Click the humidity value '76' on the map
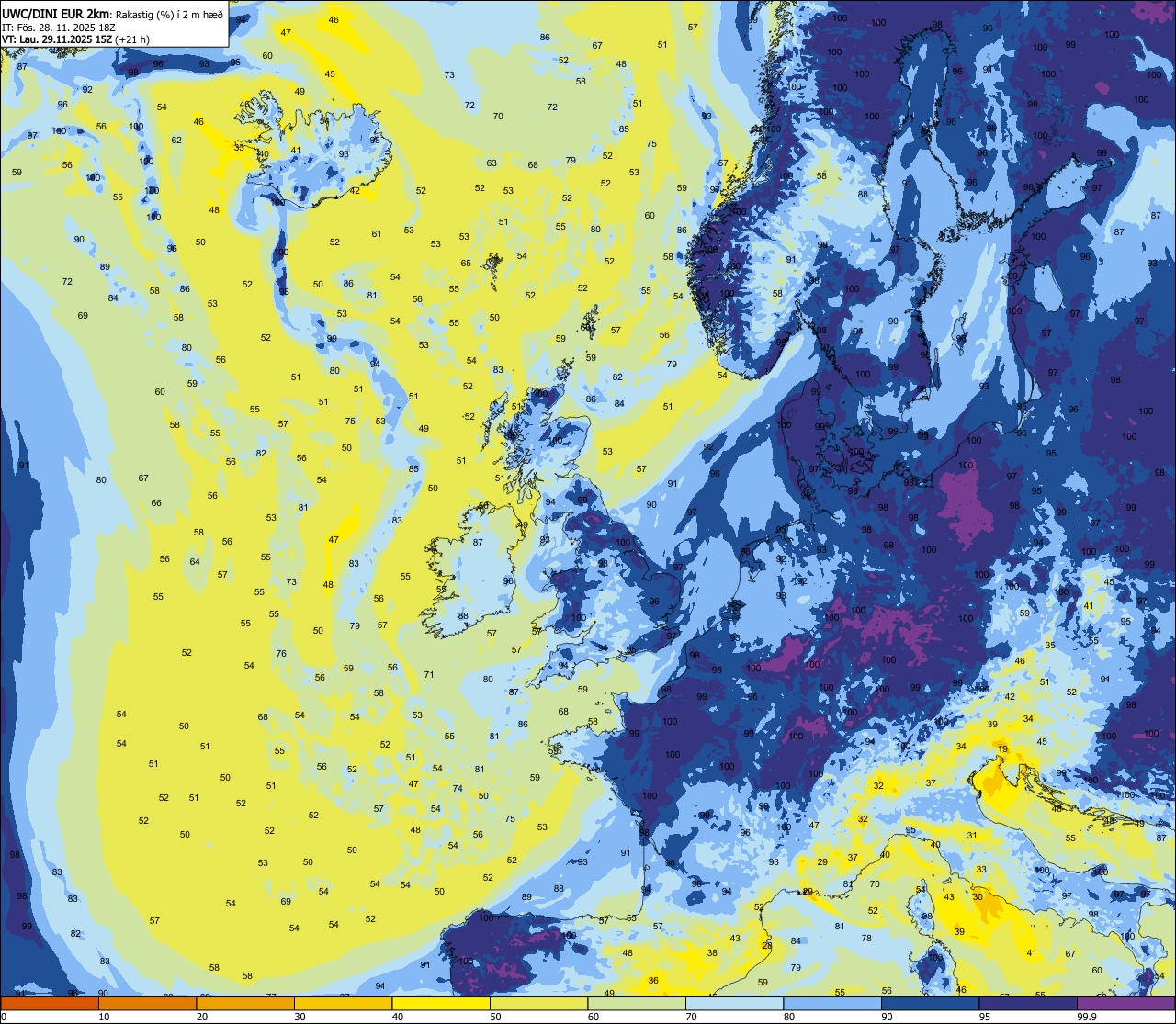The height and width of the screenshot is (1024, 1176). pyautogui.click(x=281, y=654)
